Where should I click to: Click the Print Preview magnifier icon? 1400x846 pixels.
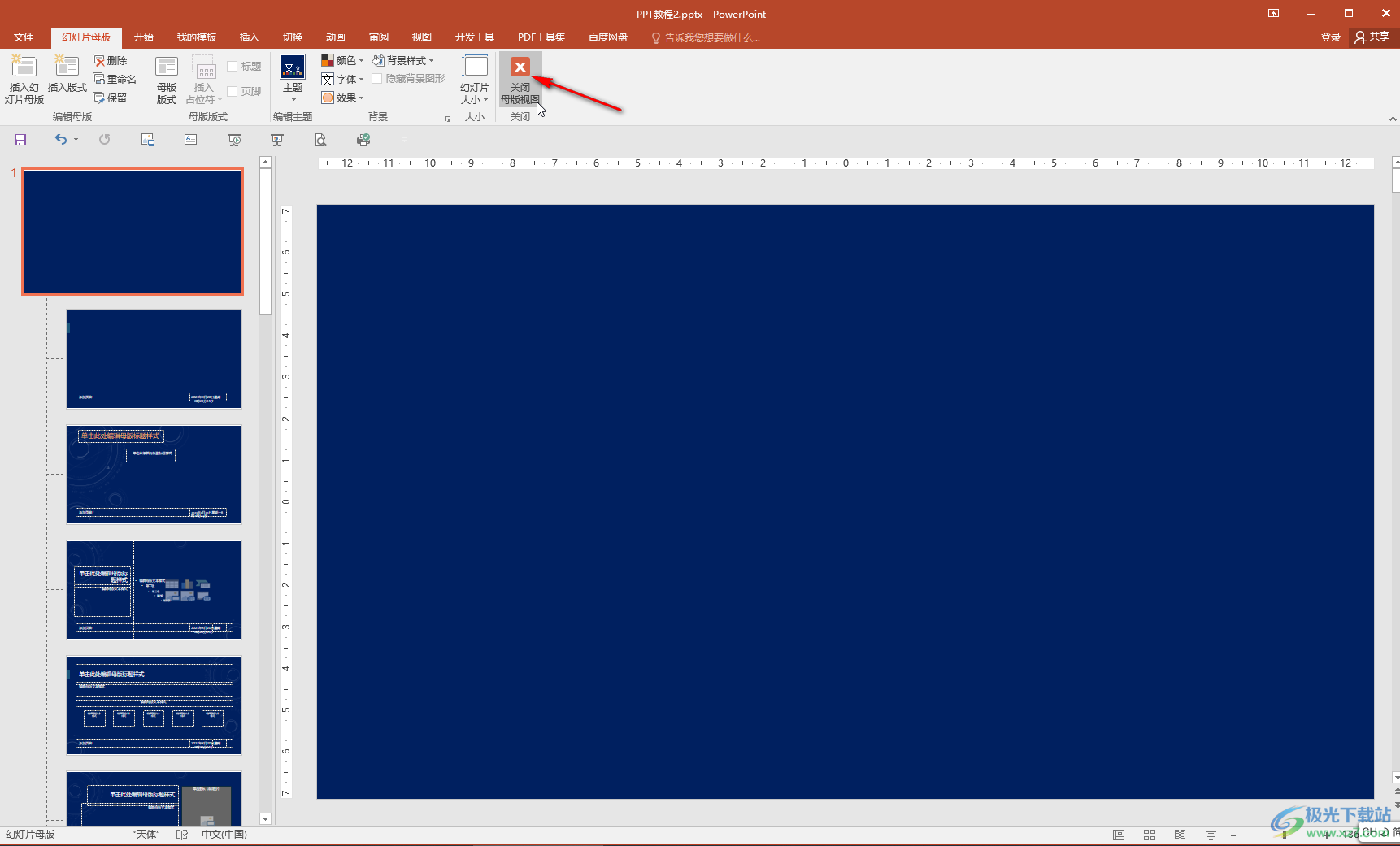tap(321, 140)
